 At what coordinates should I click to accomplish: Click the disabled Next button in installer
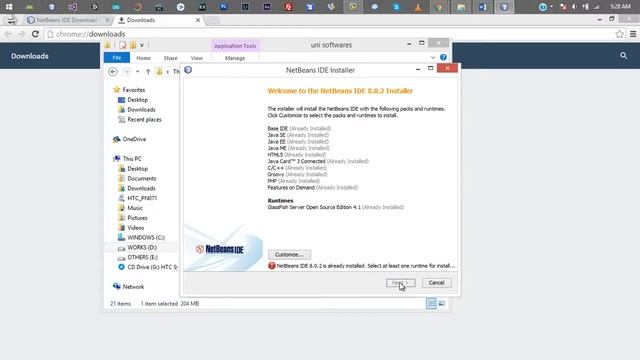click(400, 282)
